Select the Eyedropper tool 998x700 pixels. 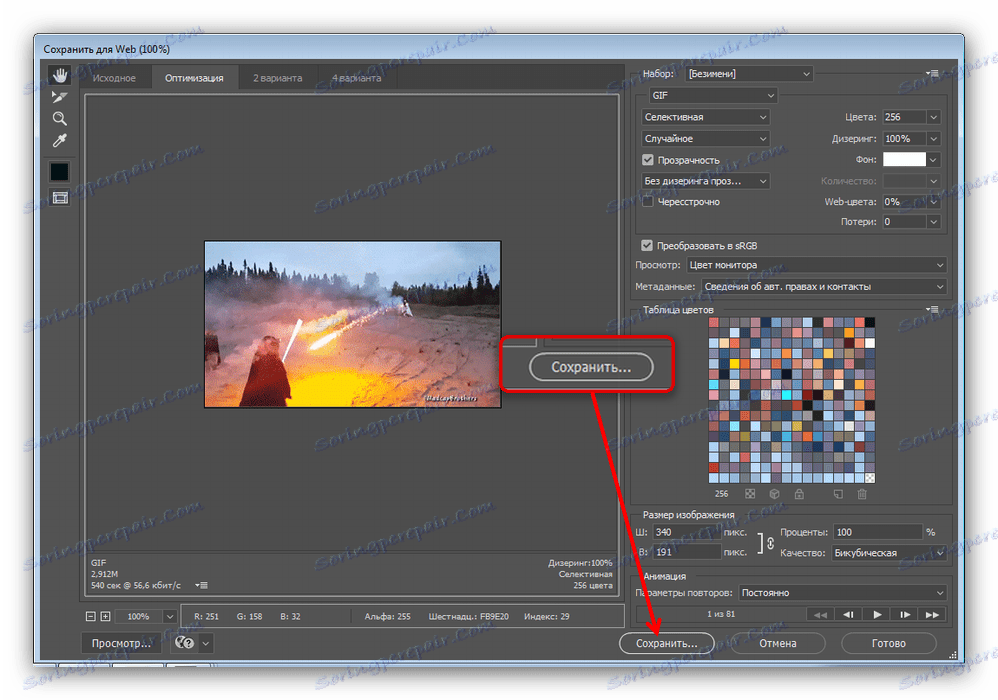click(59, 141)
